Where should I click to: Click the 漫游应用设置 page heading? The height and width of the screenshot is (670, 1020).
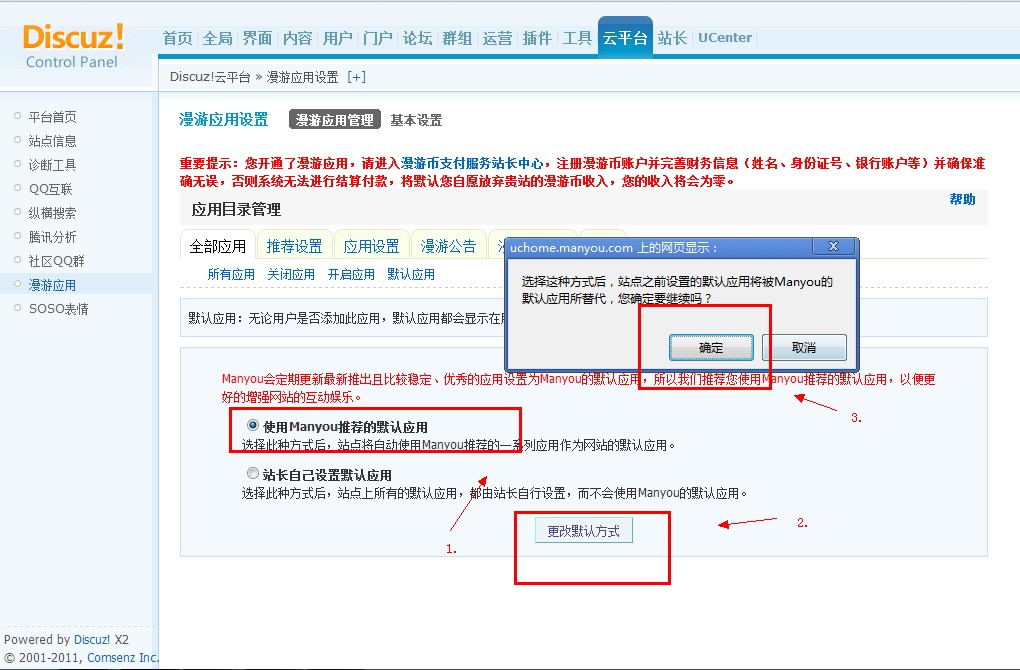[224, 120]
